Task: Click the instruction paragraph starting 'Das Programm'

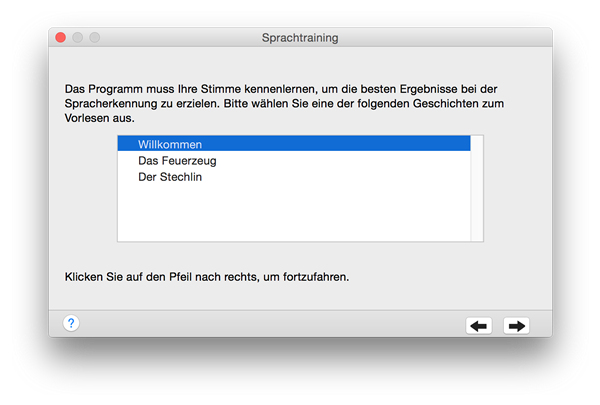Action: (284, 103)
